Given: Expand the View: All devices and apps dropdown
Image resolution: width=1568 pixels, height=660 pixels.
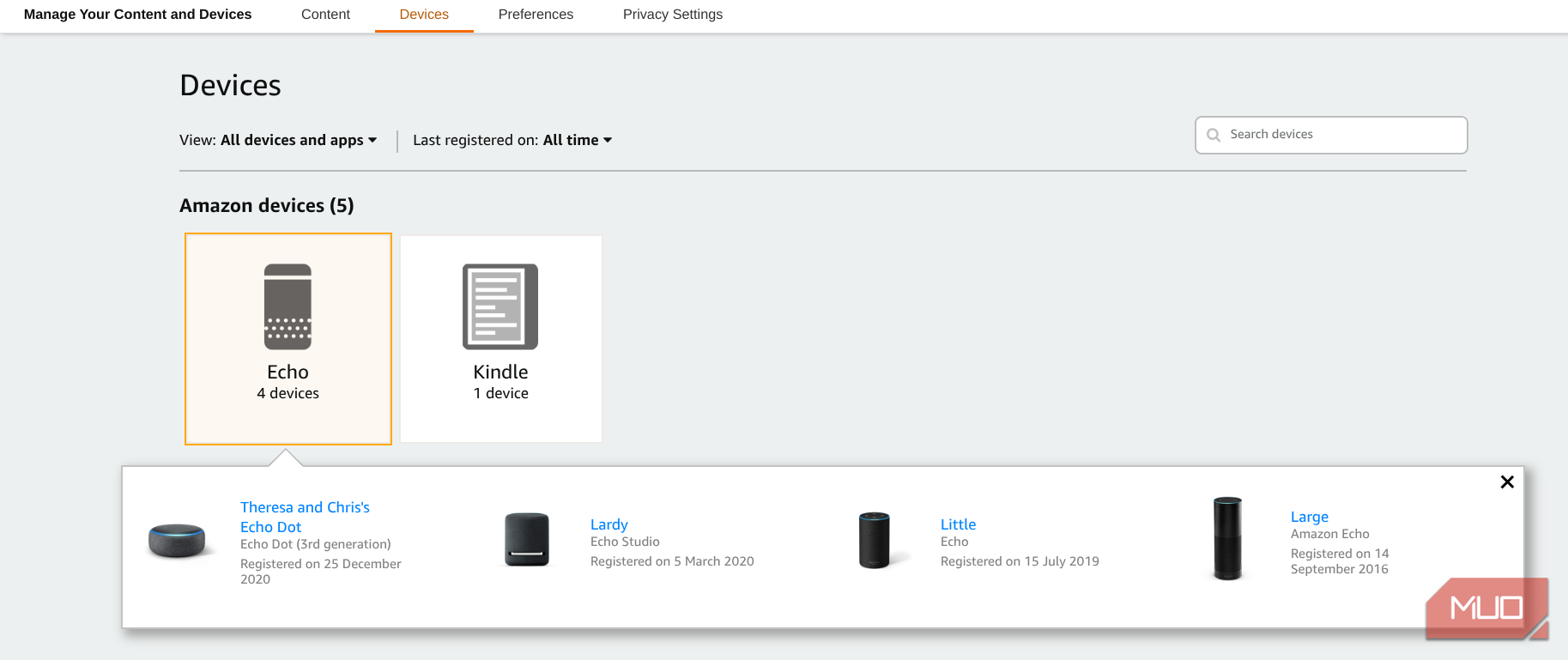Looking at the screenshot, I should 278,140.
